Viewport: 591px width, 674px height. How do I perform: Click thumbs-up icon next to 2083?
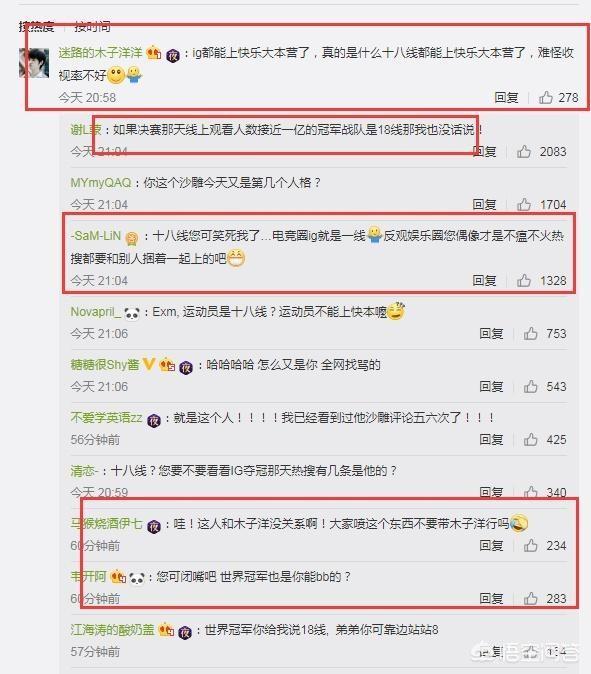tap(524, 151)
